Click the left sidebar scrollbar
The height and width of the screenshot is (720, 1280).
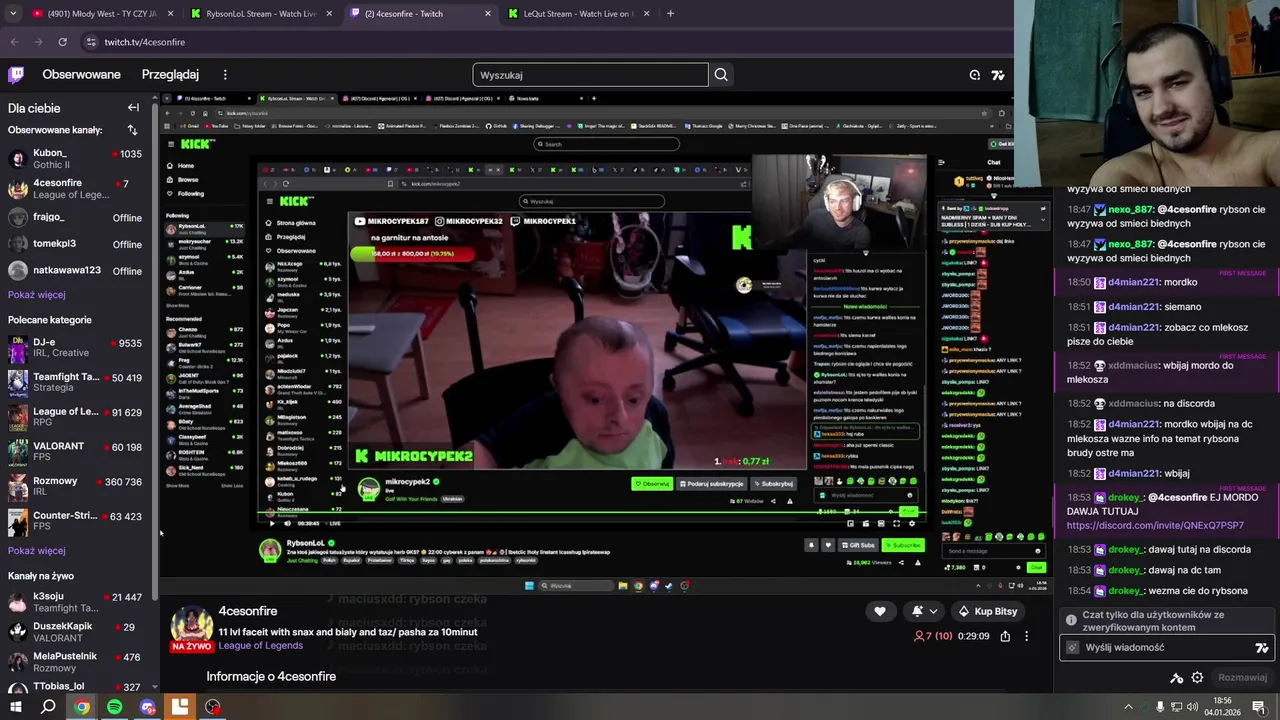(155, 350)
